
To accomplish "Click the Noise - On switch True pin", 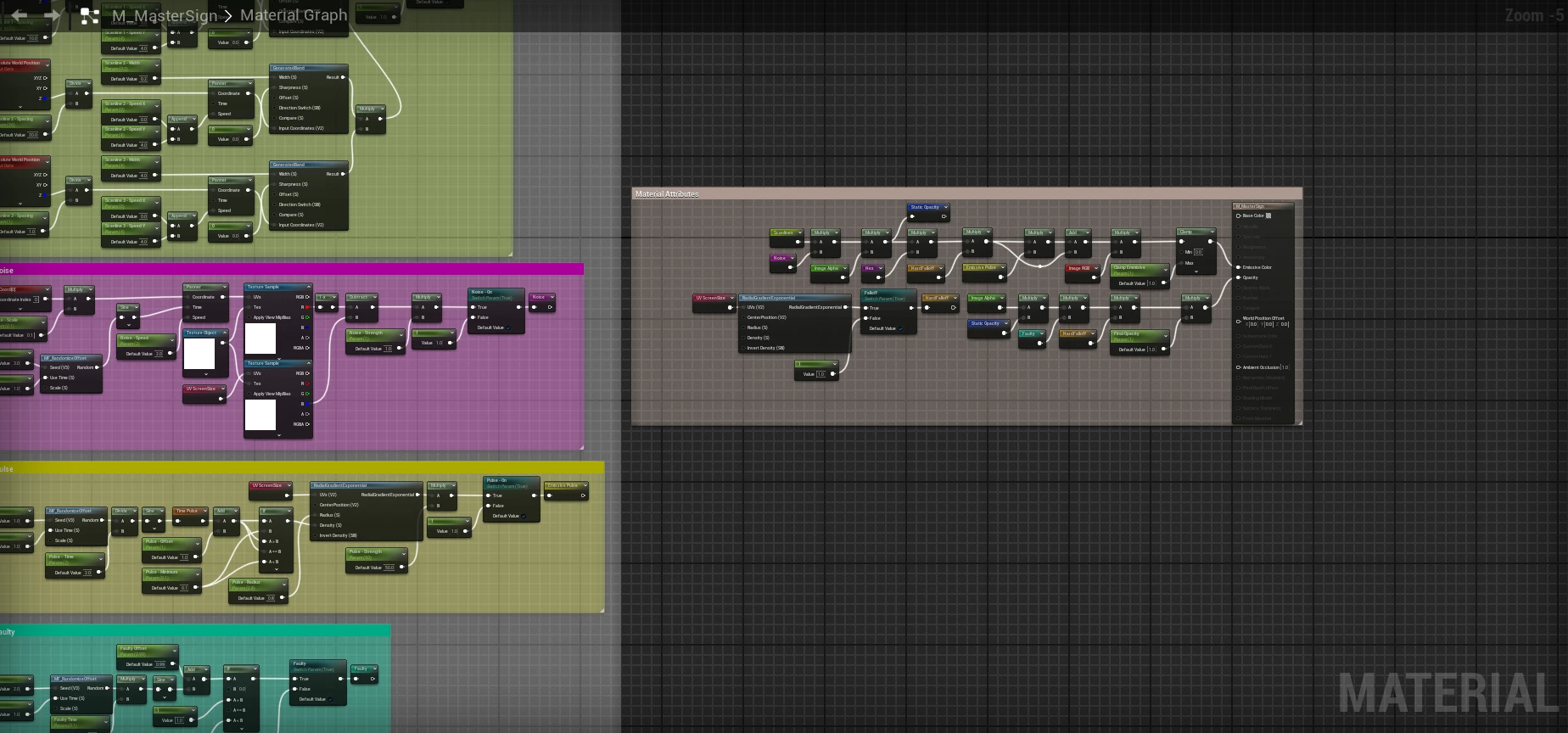I will (474, 307).
